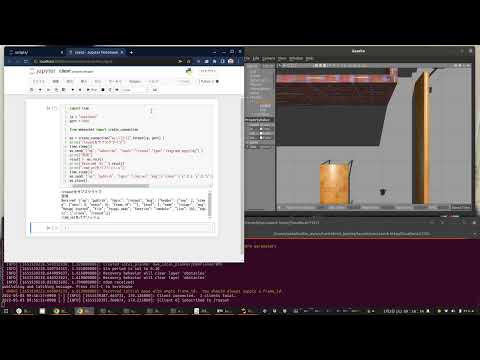Open the Gazebo View menu
The image size is (480, 360).
click(x=282, y=58)
